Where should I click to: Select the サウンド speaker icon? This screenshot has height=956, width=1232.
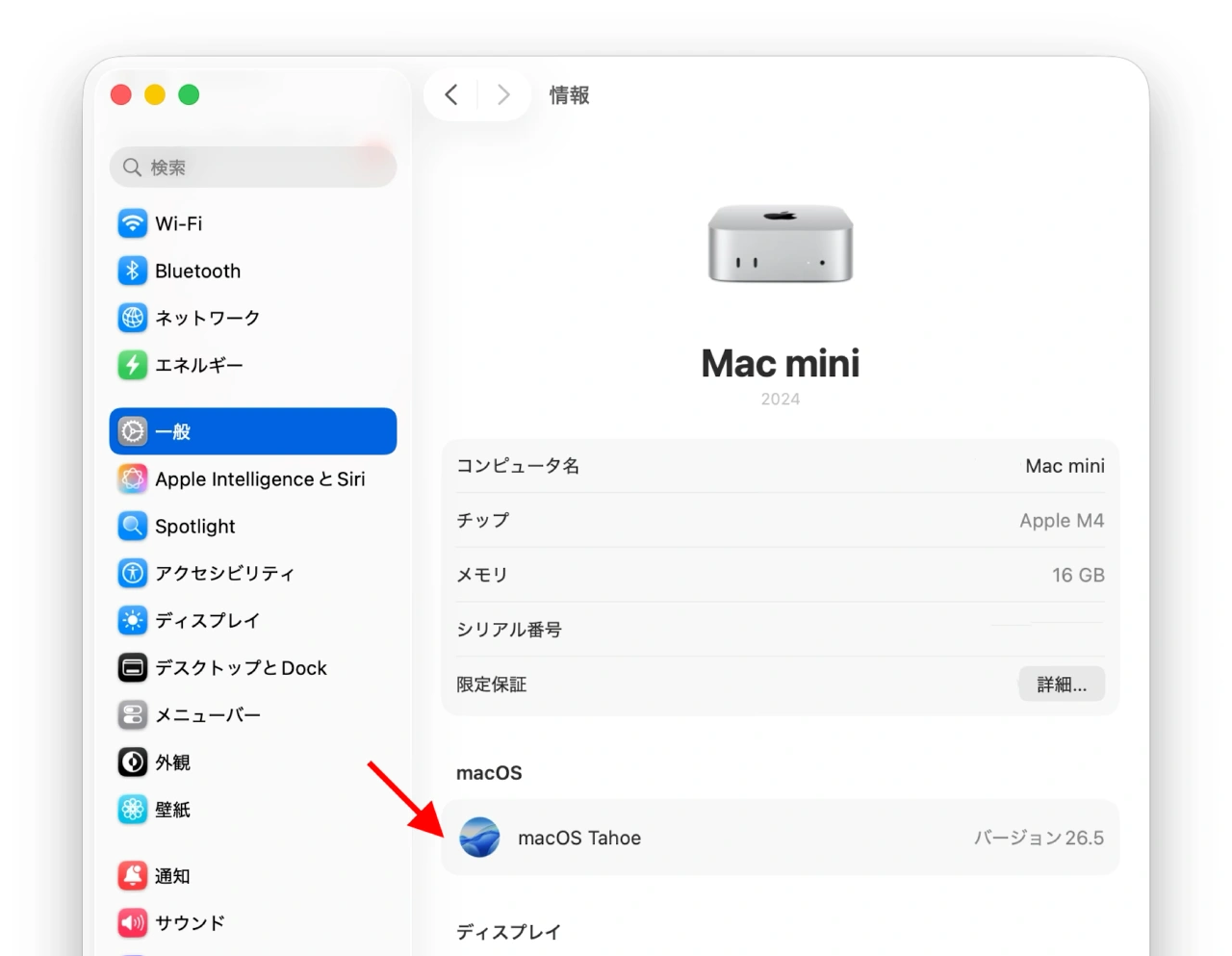pos(133,922)
